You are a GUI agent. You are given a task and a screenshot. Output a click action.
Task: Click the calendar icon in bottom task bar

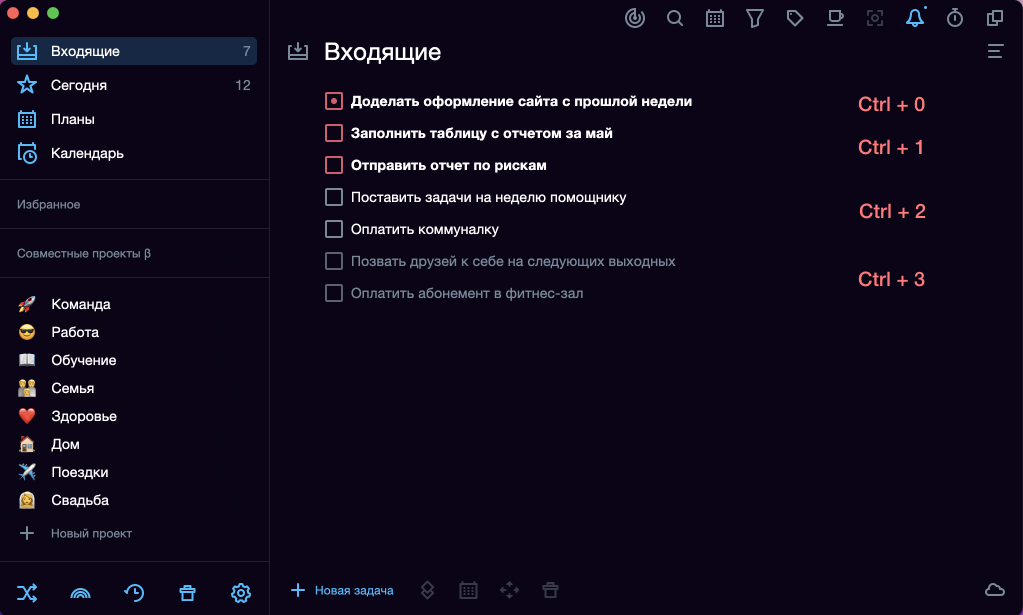coord(468,590)
